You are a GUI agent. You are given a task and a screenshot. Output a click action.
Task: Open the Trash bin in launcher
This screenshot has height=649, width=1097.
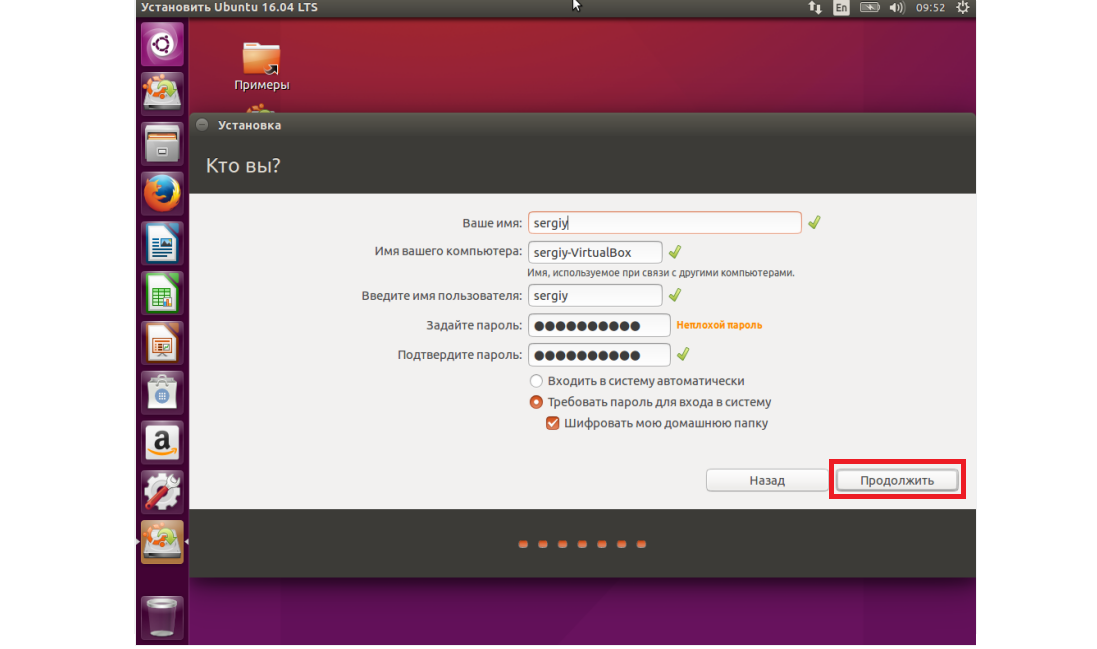(162, 616)
